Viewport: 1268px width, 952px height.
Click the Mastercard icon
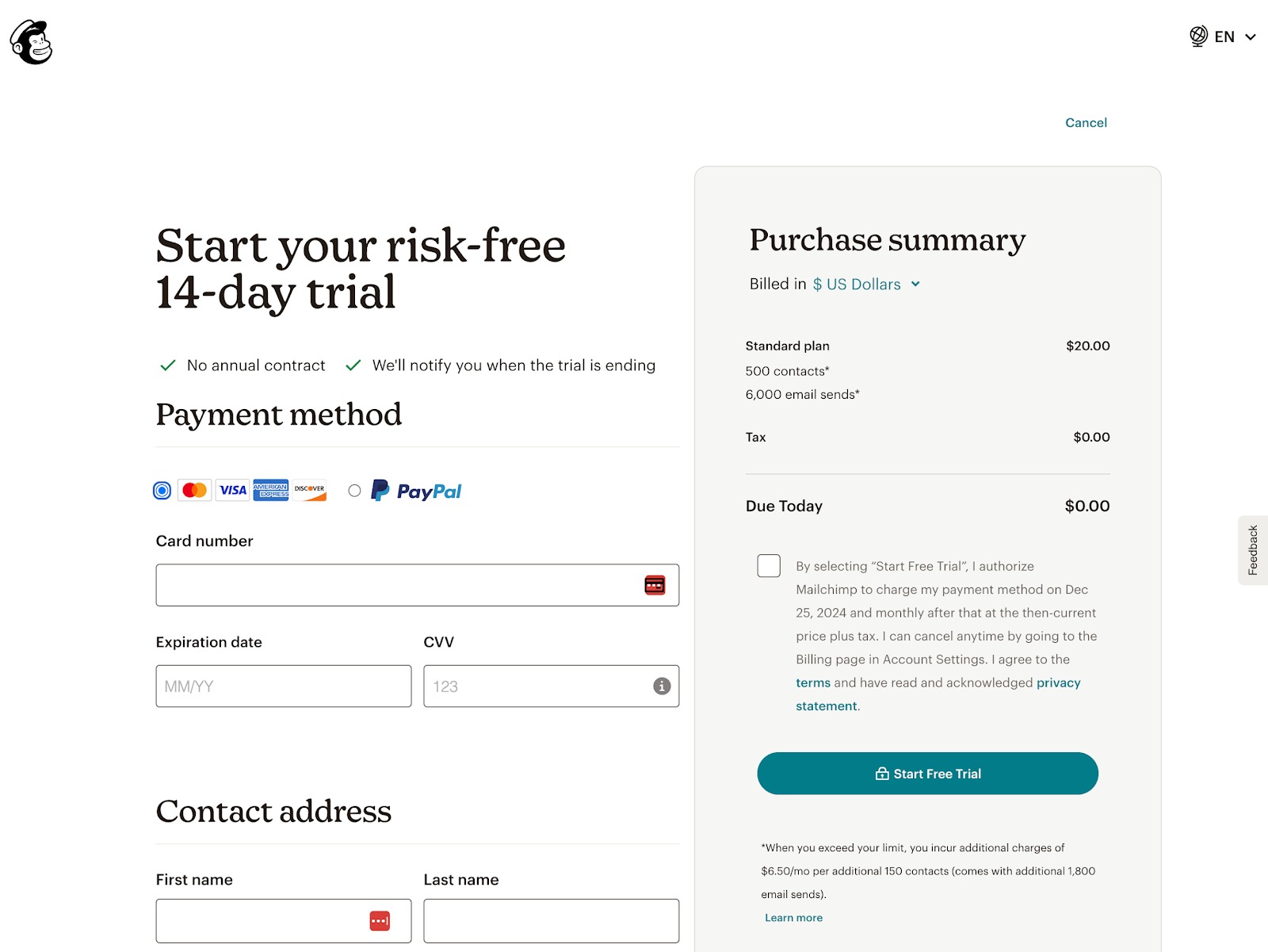[x=194, y=490]
